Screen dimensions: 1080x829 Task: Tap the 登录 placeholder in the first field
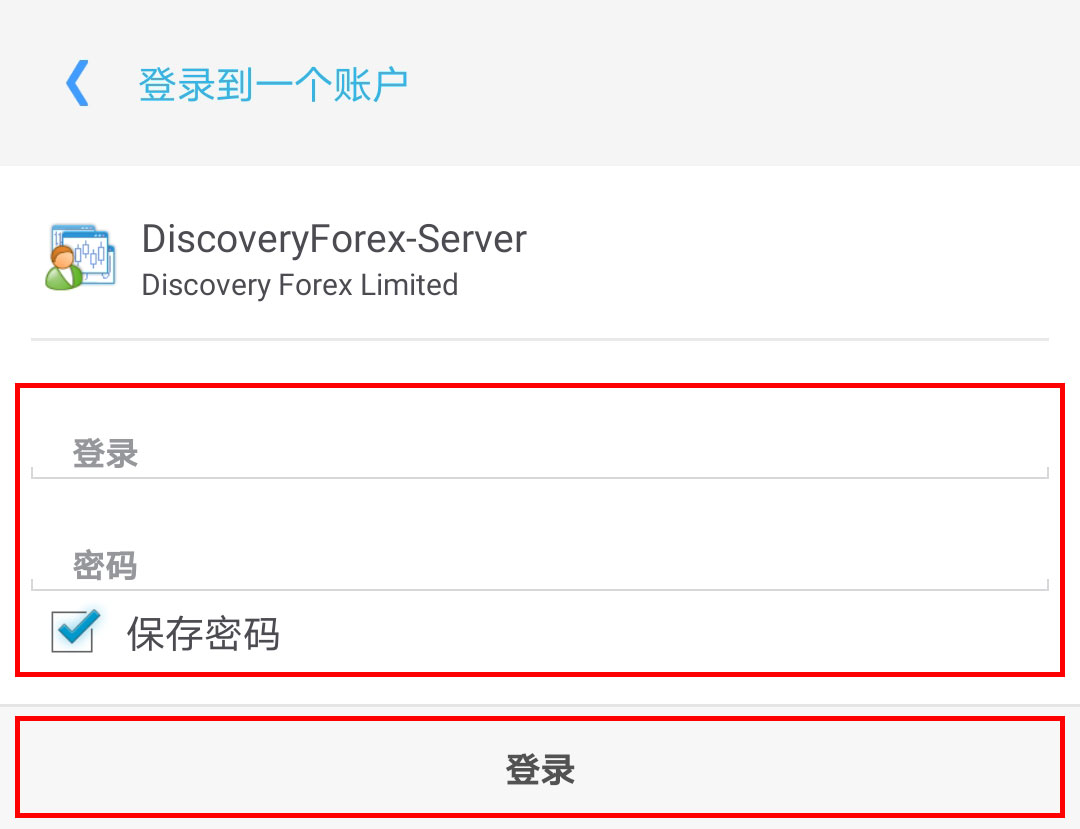pos(105,454)
